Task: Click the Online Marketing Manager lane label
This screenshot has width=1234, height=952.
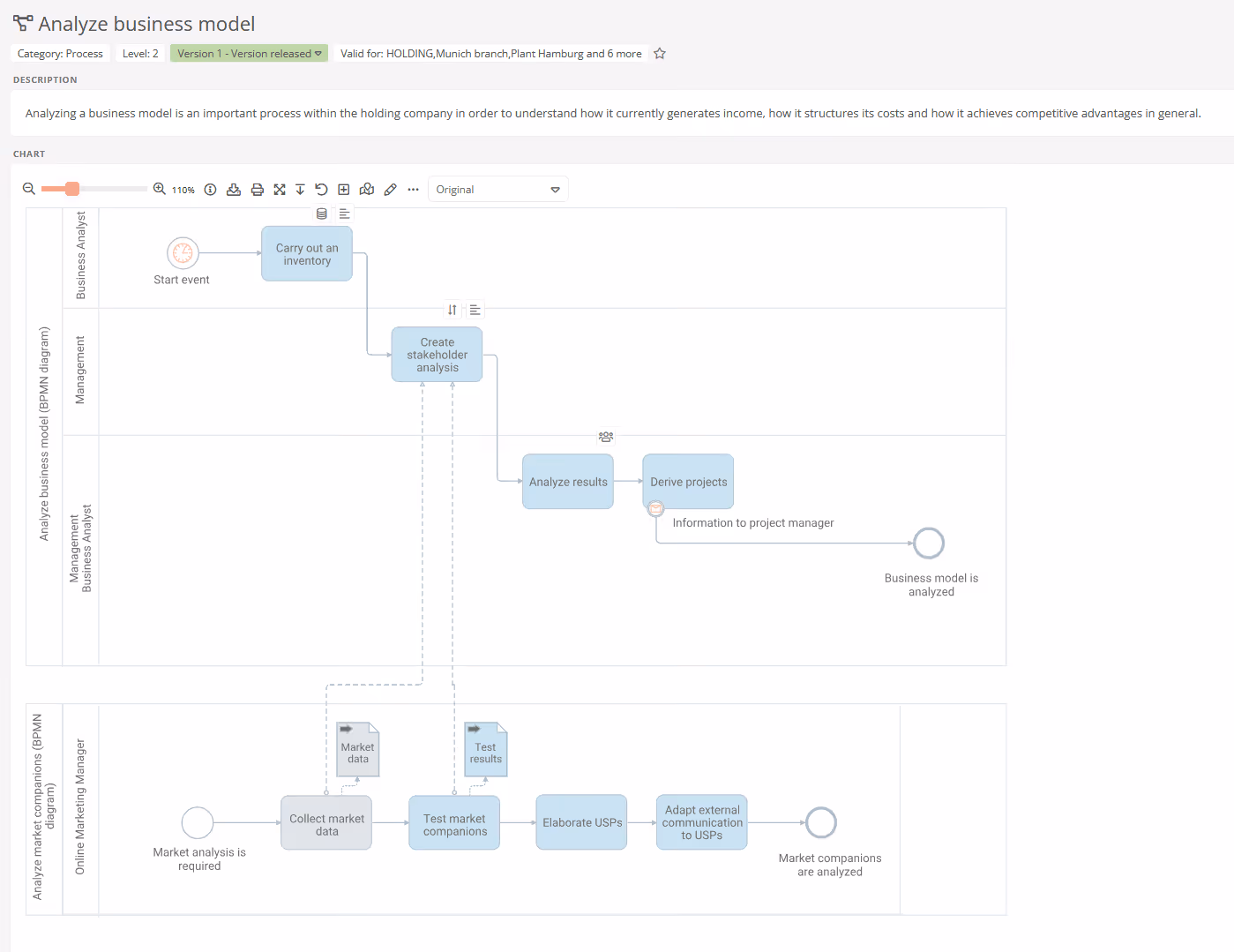Action: 80,807
